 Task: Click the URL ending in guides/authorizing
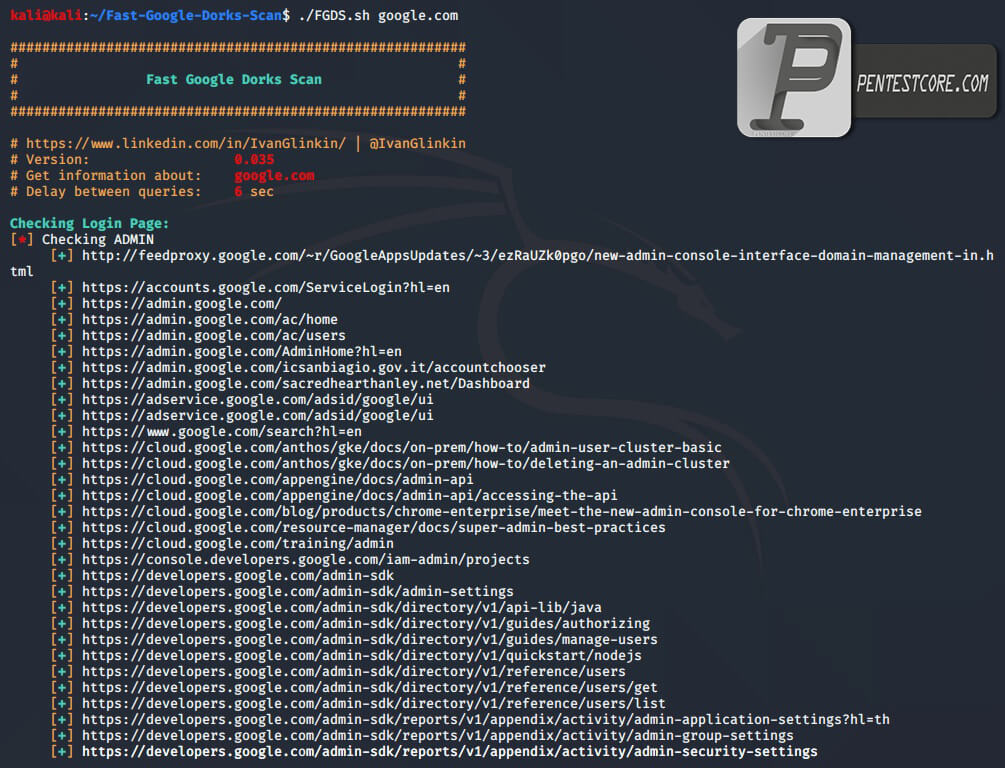(x=366, y=624)
